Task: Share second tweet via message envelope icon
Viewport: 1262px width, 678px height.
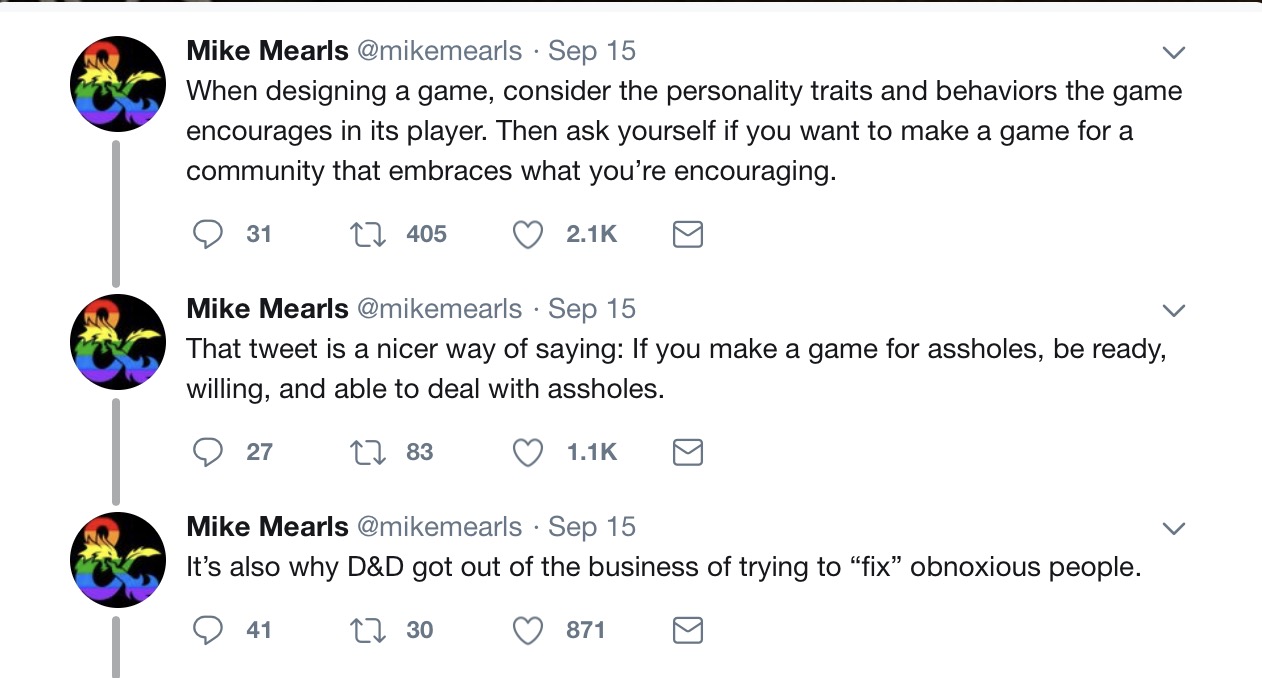Action: point(687,453)
